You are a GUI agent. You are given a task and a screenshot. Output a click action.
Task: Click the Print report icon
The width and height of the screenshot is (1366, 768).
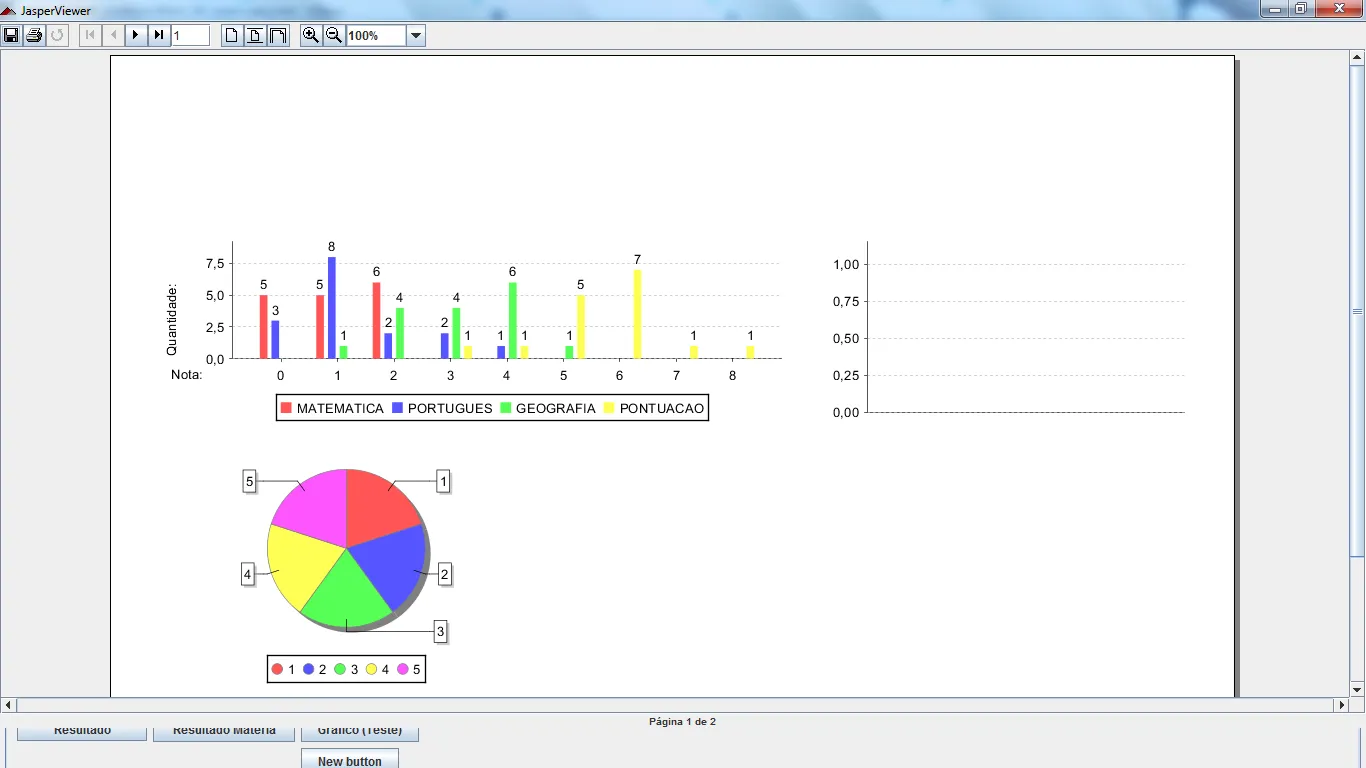(34, 36)
